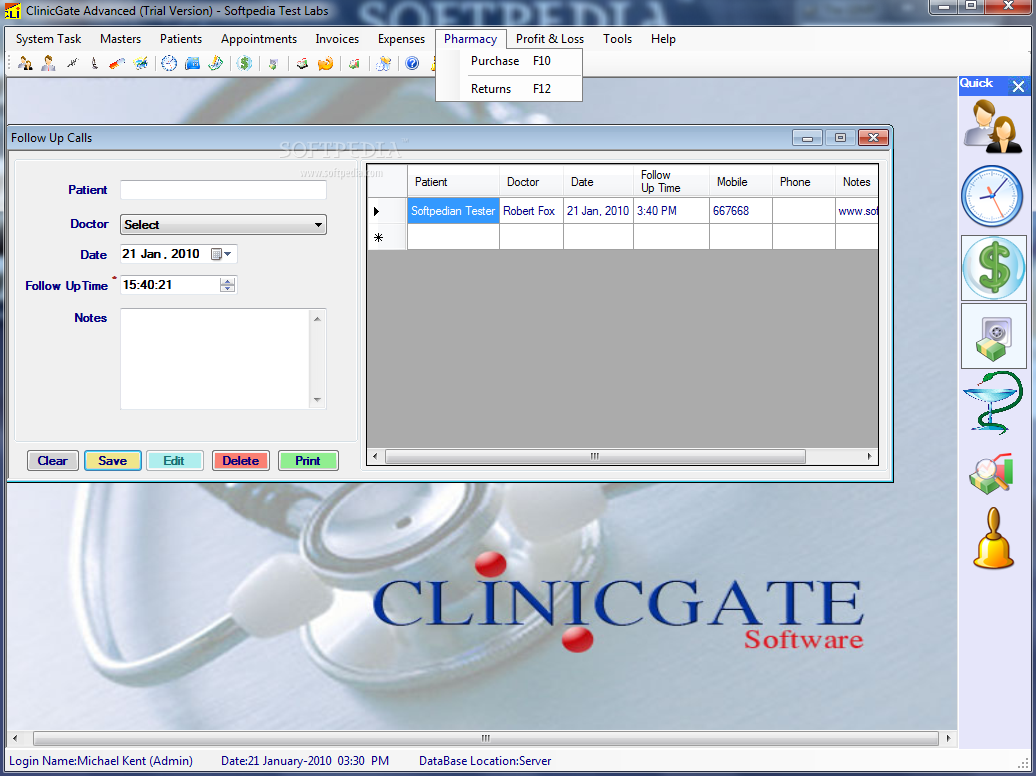This screenshot has width=1036, height=776.
Task: Click the Pharmacy menu header
Action: pyautogui.click(x=470, y=39)
